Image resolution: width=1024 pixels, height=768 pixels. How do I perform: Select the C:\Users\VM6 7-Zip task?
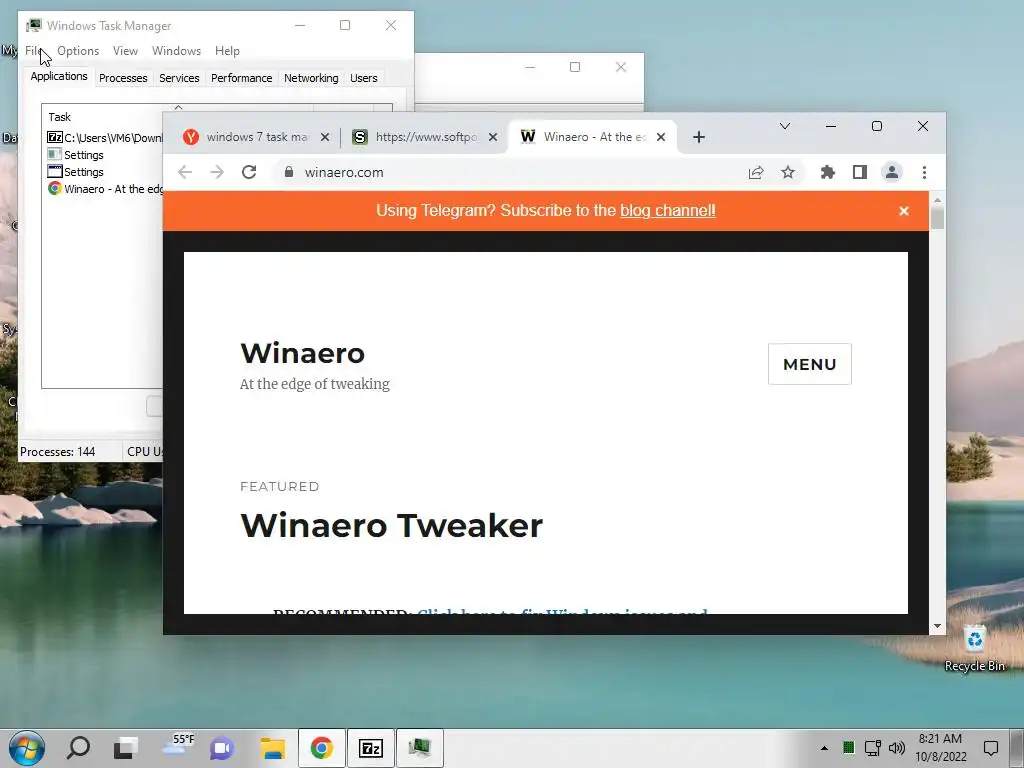(104, 138)
